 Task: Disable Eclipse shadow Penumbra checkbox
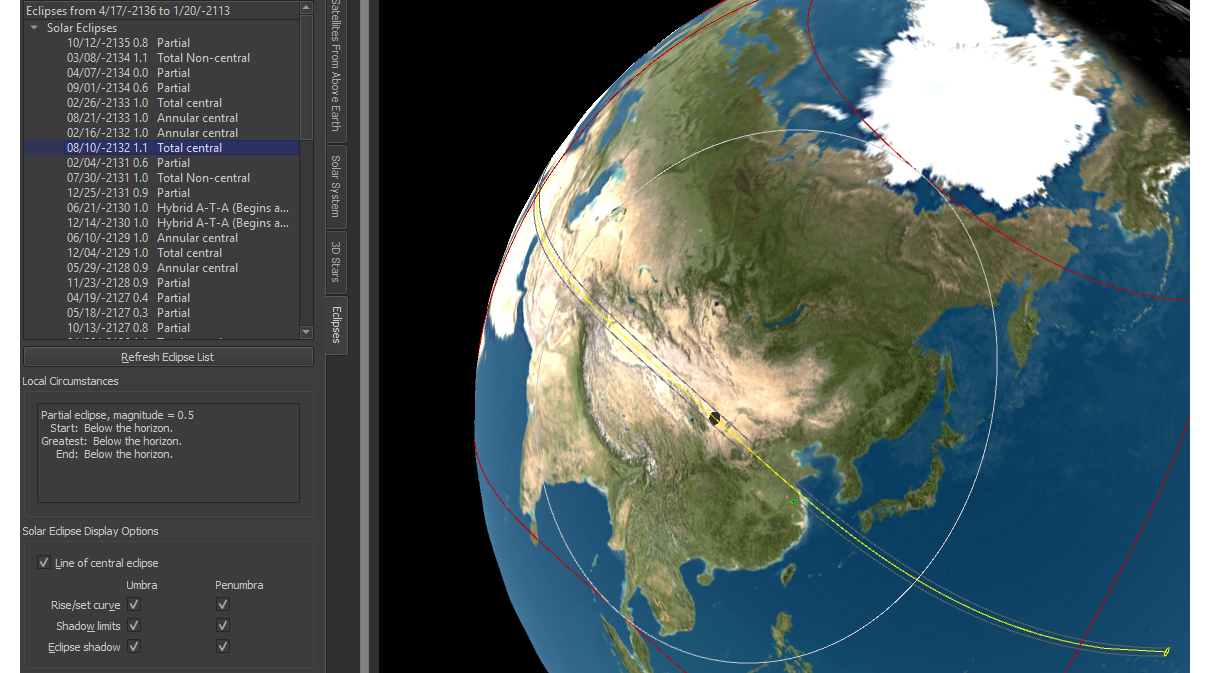pos(222,647)
